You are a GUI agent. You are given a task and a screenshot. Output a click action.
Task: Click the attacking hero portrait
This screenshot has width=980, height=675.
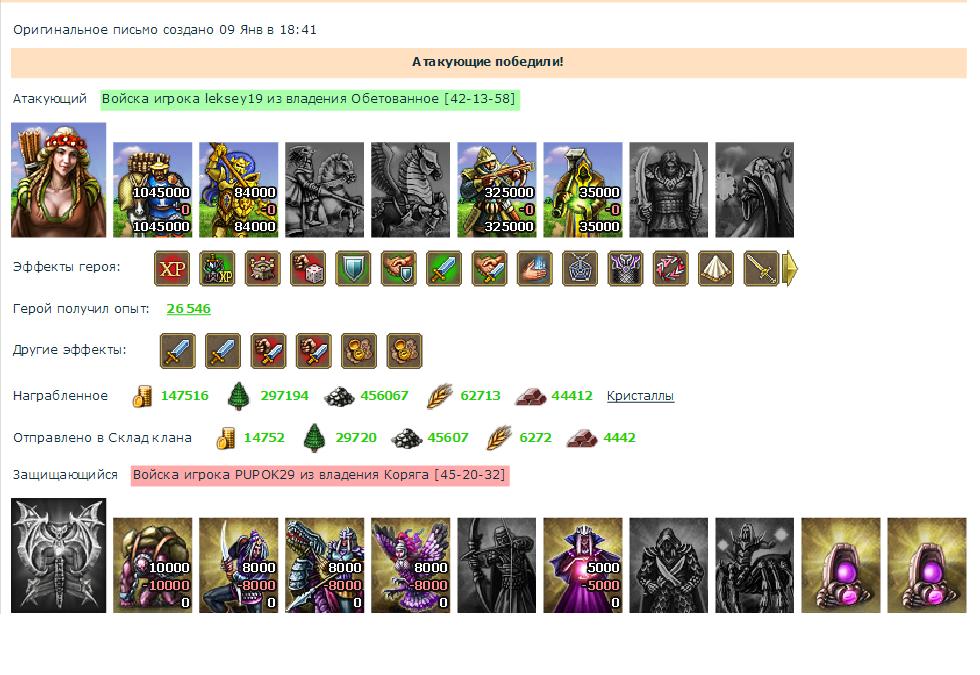(59, 180)
